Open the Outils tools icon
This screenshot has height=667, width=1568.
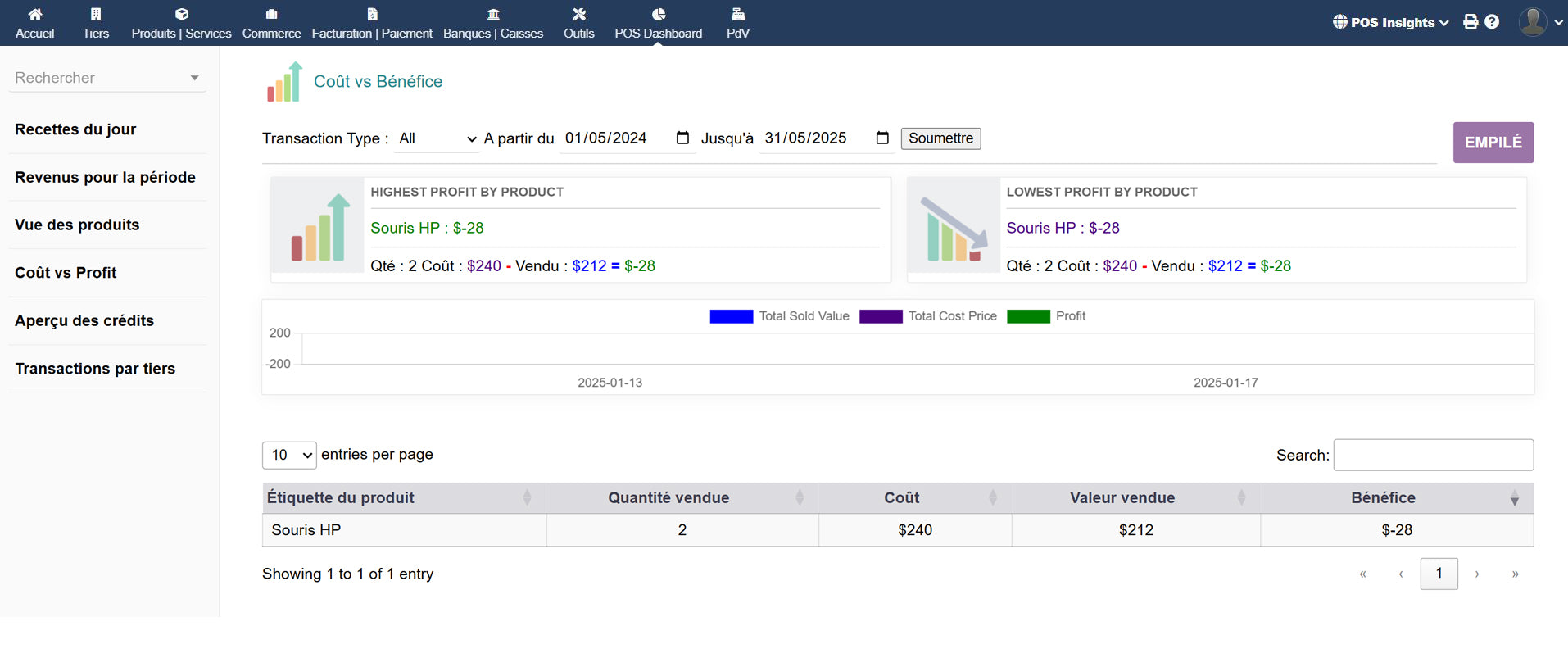(578, 14)
